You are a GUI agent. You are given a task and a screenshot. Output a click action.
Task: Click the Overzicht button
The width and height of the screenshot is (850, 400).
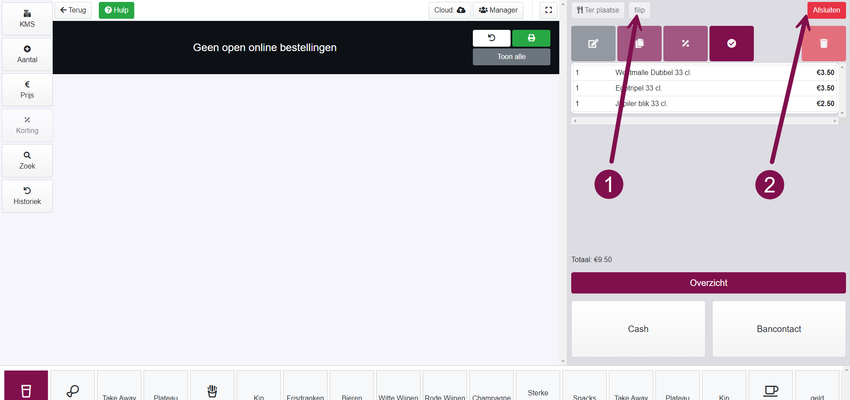point(707,283)
